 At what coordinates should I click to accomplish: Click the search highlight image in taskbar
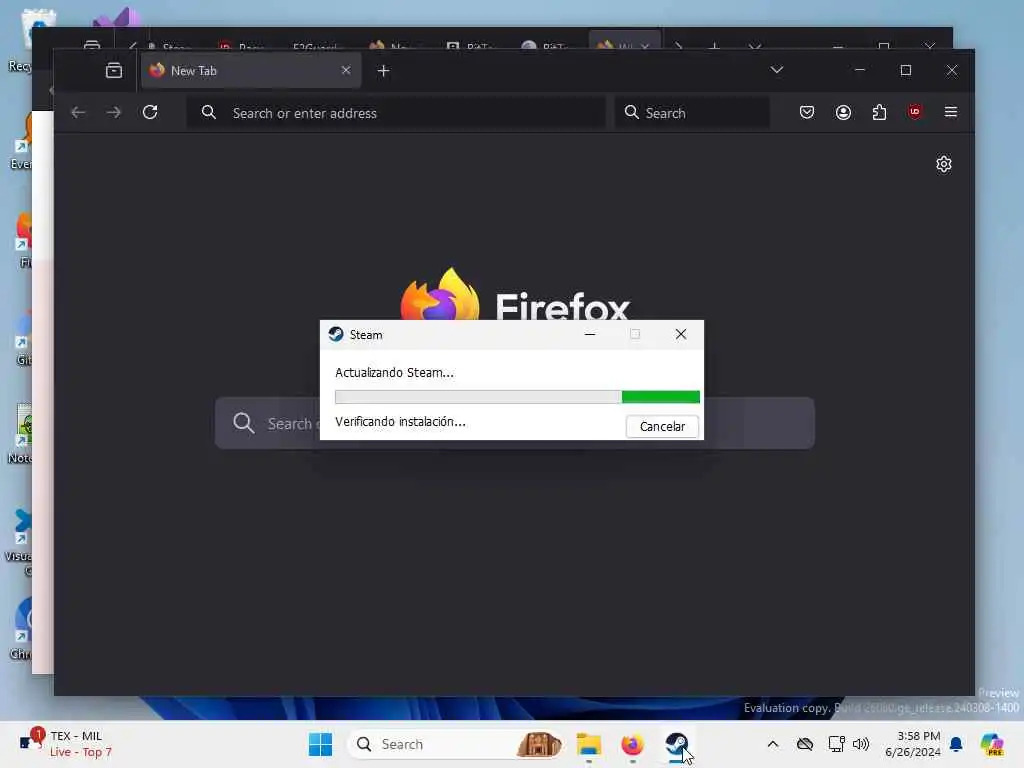[539, 744]
